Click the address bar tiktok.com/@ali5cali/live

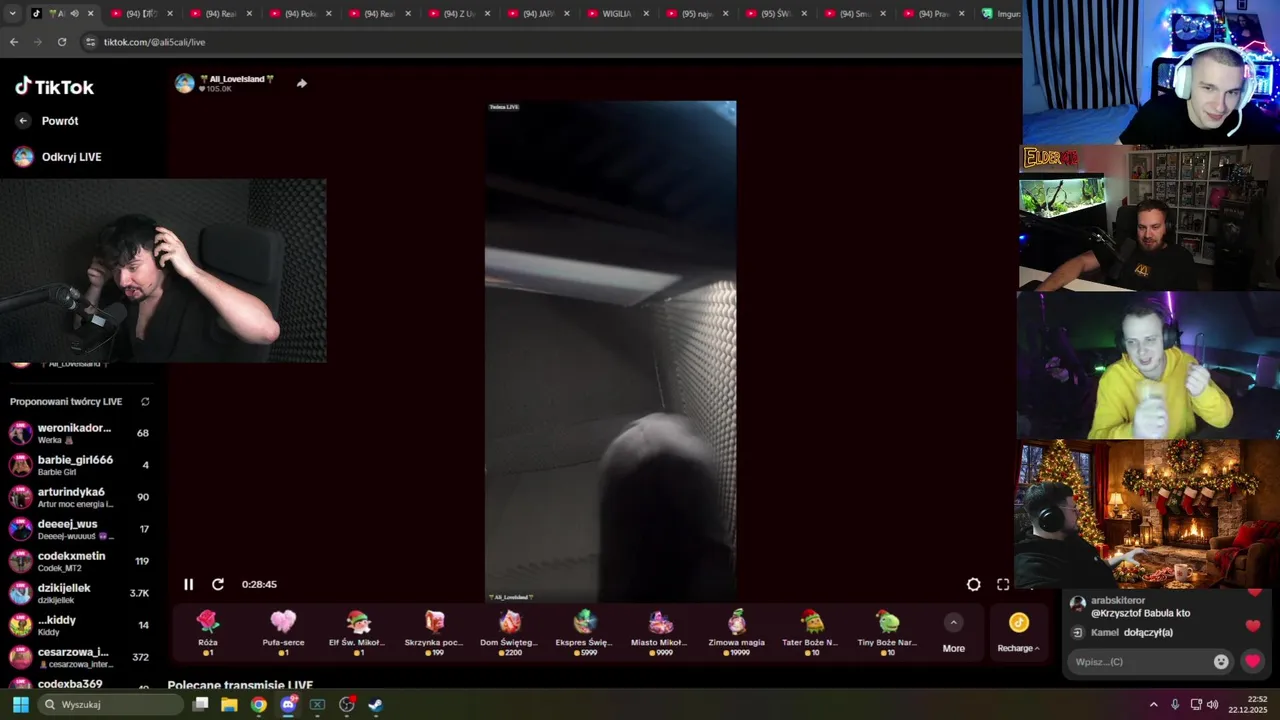pyautogui.click(x=154, y=42)
